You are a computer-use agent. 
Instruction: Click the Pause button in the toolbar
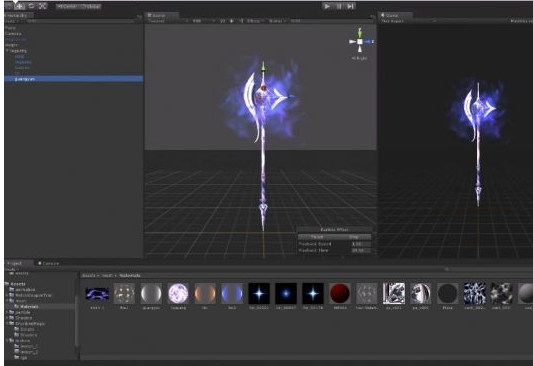coord(339,6)
